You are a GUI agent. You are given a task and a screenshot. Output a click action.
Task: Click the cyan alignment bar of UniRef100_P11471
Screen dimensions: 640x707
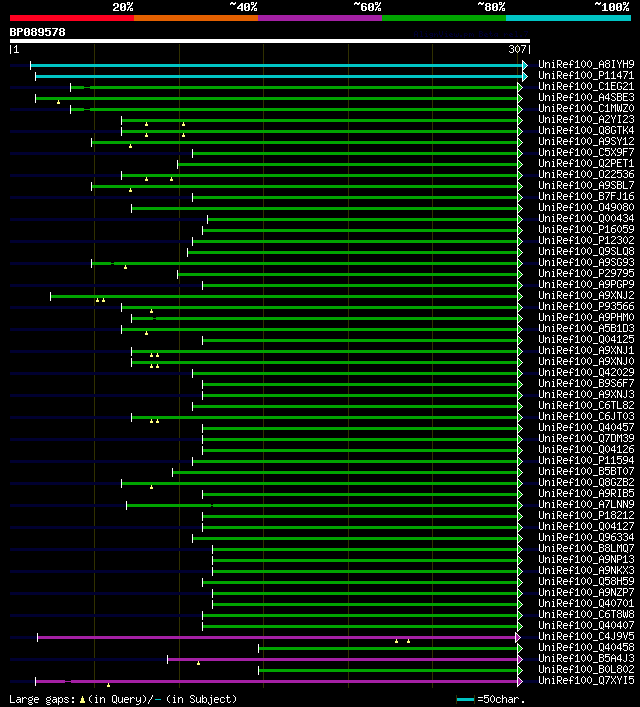click(x=279, y=76)
